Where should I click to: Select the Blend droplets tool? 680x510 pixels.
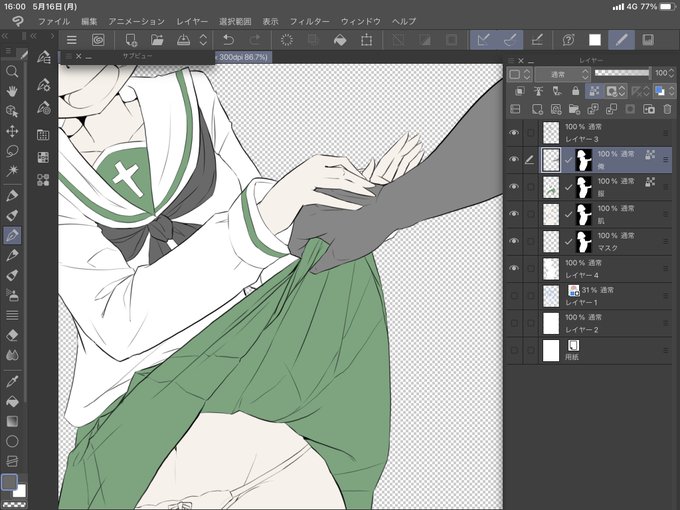(x=12, y=355)
